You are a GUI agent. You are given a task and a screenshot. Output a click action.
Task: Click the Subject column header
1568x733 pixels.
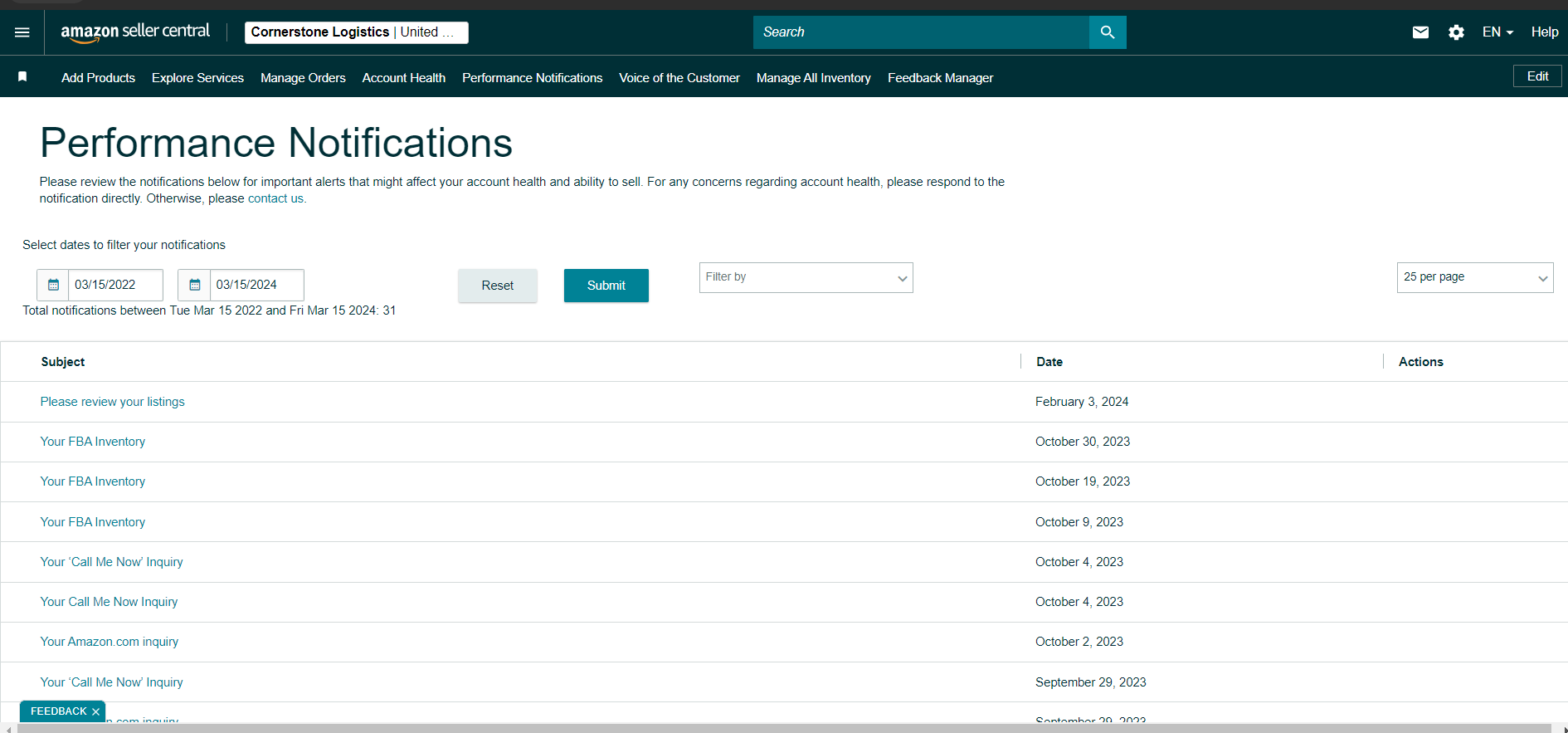(63, 362)
